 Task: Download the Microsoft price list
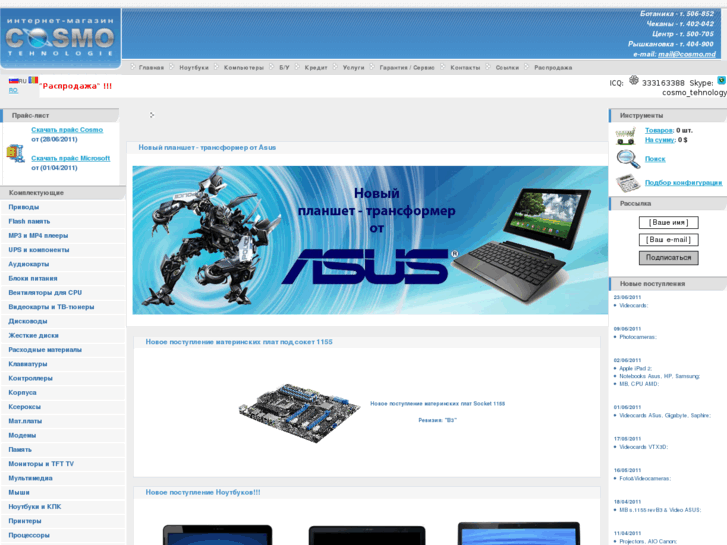pos(70,158)
